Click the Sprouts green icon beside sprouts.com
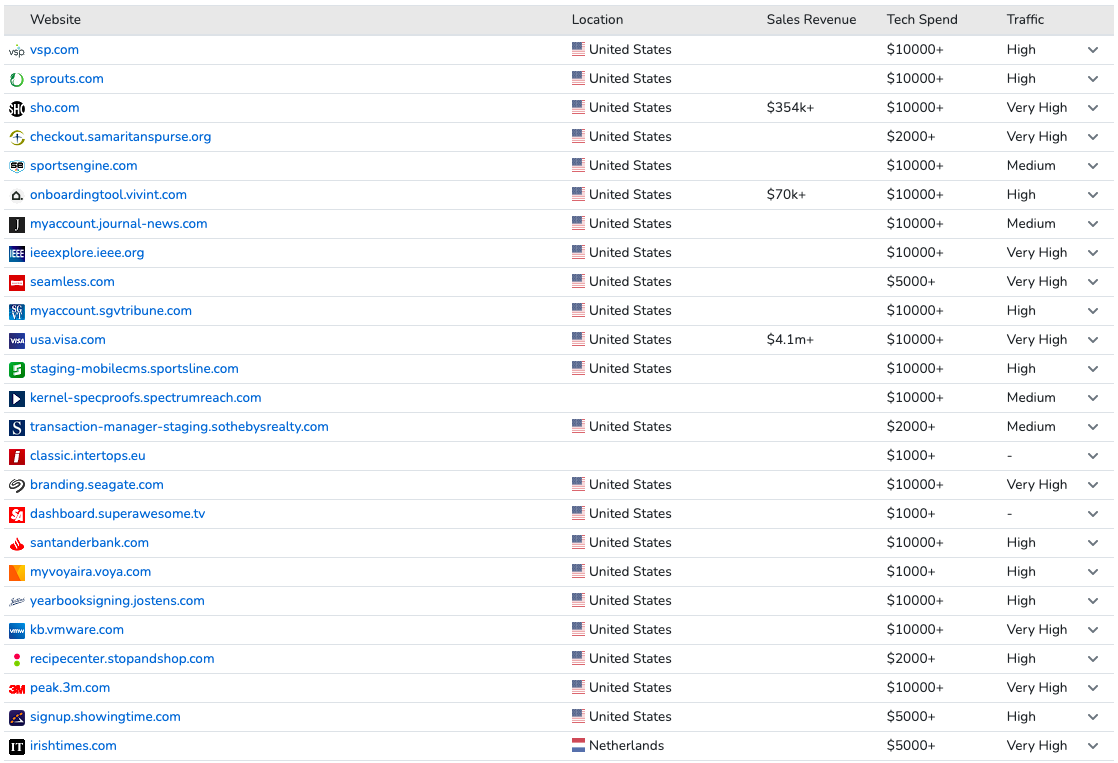The image size is (1118, 763). point(17,79)
